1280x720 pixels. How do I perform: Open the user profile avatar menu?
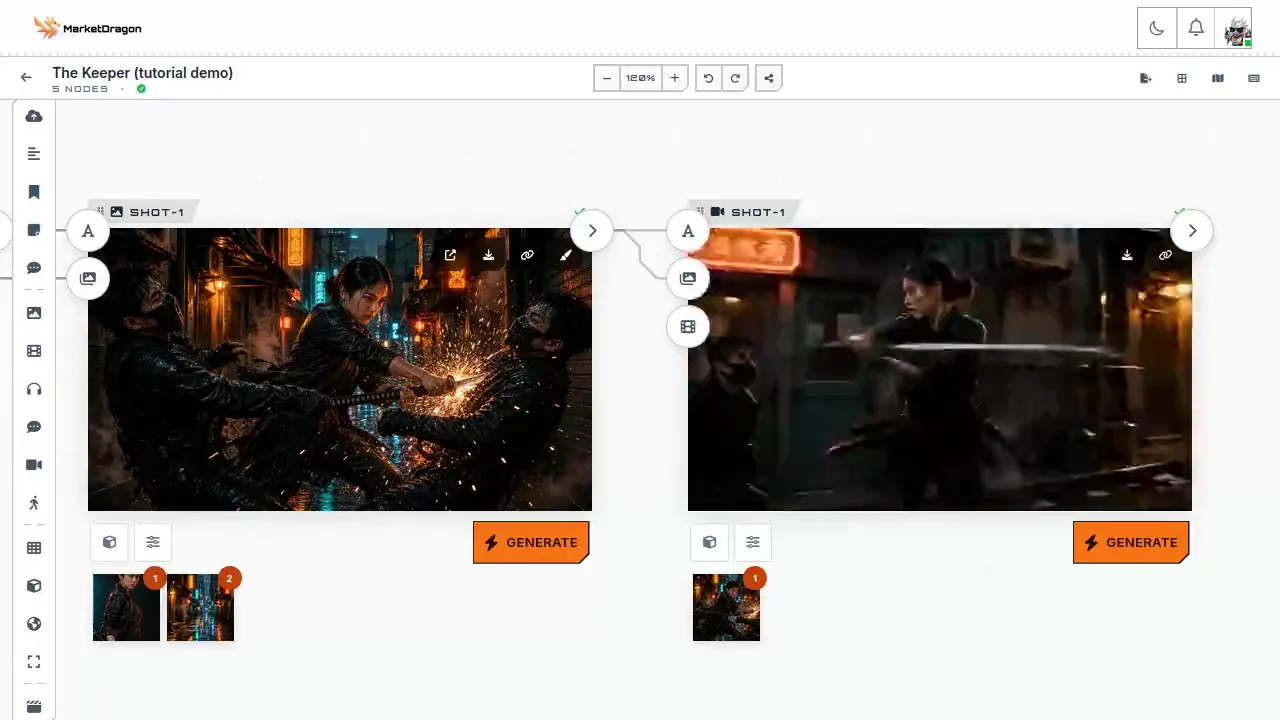tap(1235, 29)
